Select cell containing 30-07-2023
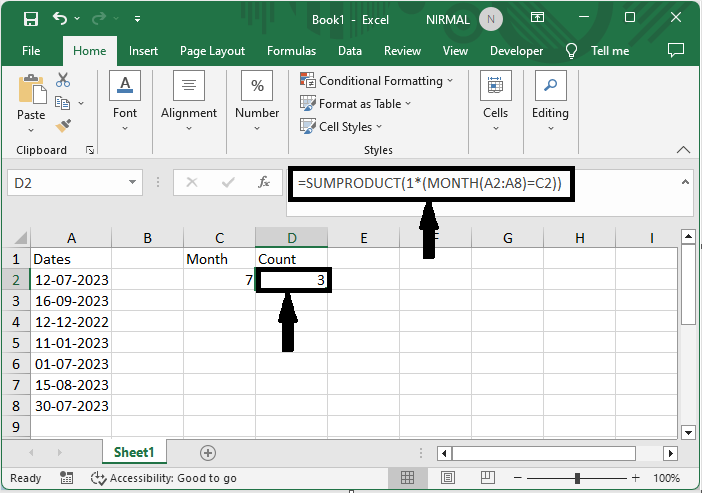This screenshot has width=702, height=493. 71,406
